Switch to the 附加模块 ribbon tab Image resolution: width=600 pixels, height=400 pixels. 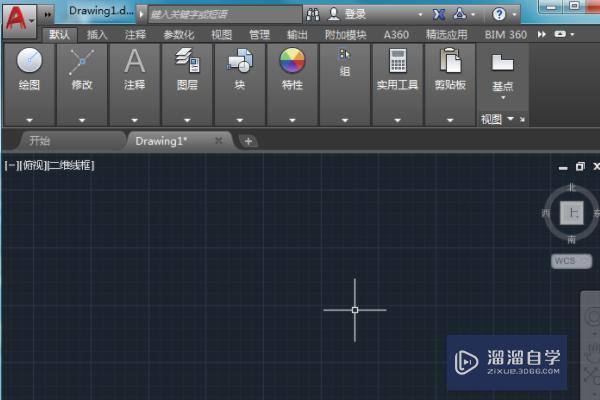click(x=346, y=35)
